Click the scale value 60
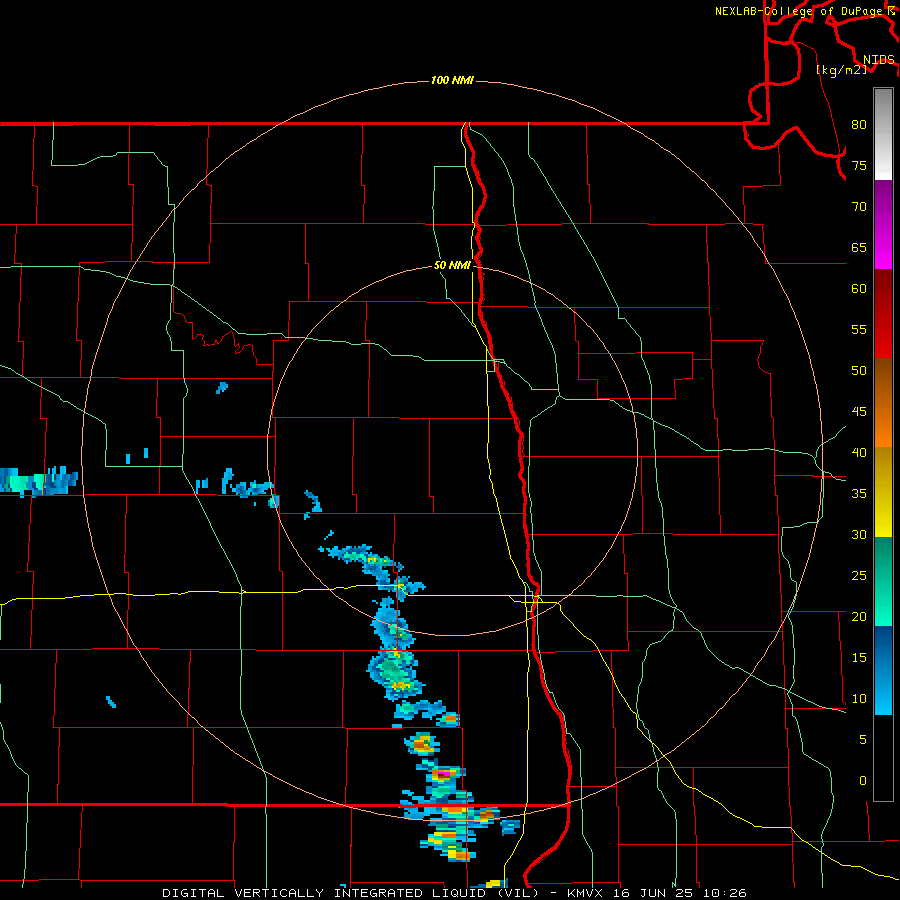This screenshot has height=900, width=900. [x=859, y=289]
